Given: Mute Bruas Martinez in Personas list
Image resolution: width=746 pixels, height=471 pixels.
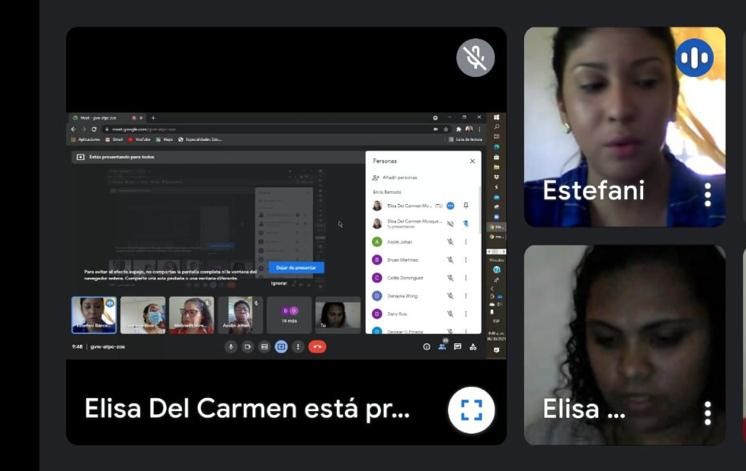Looking at the screenshot, I should 450,260.
